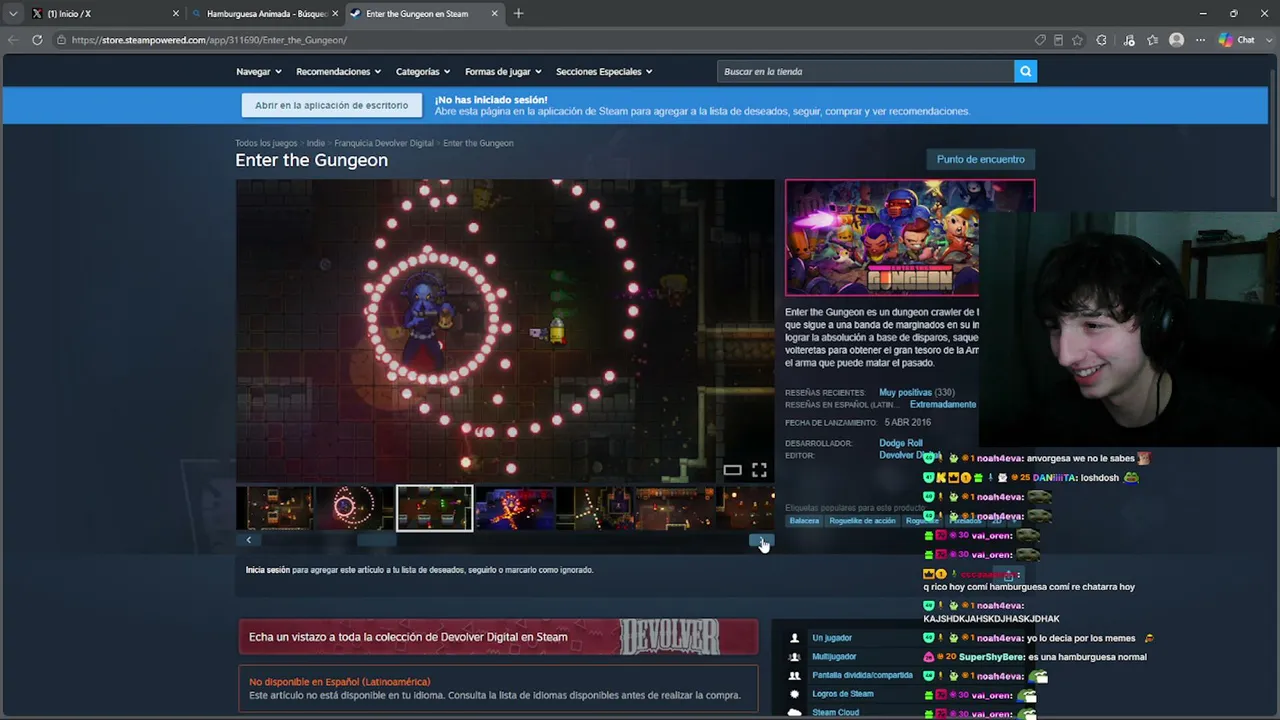Image resolution: width=1280 pixels, height=720 pixels.
Task: Click the Multijugador people icon
Action: [x=794, y=657]
